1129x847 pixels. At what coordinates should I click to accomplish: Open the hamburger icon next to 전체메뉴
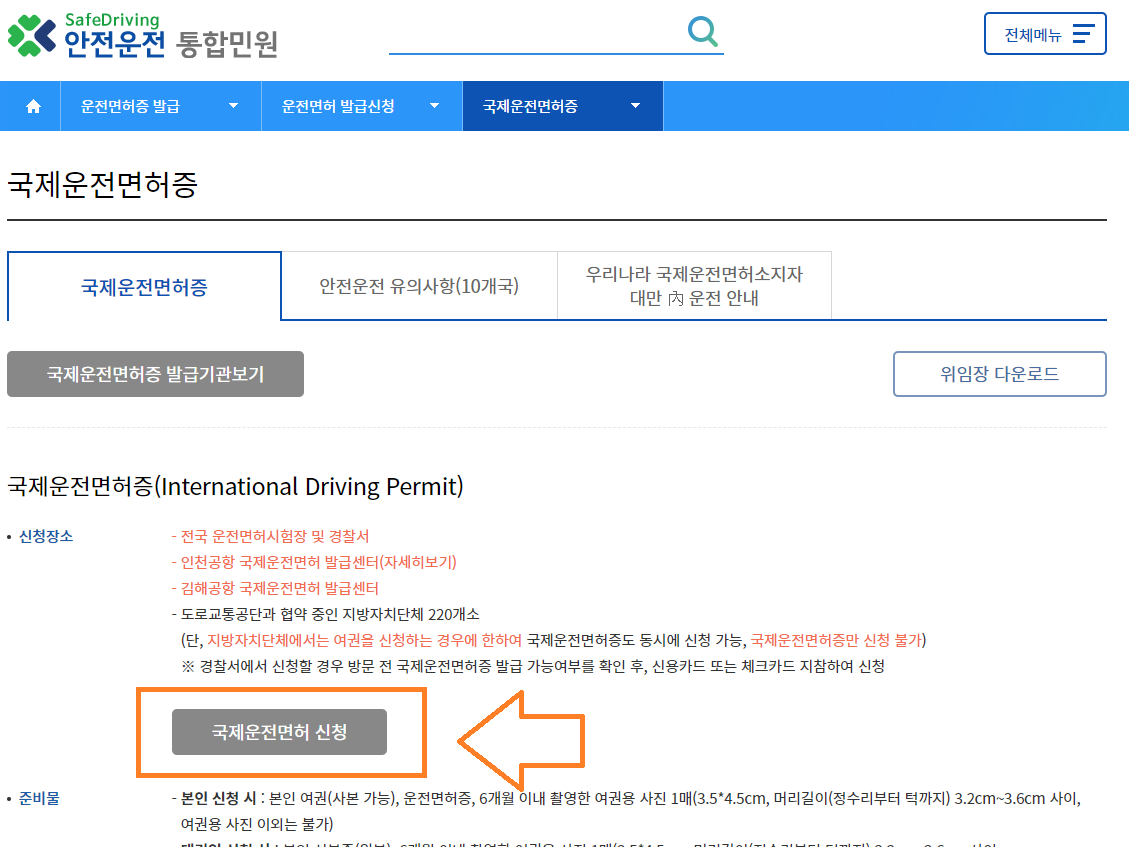1082,33
